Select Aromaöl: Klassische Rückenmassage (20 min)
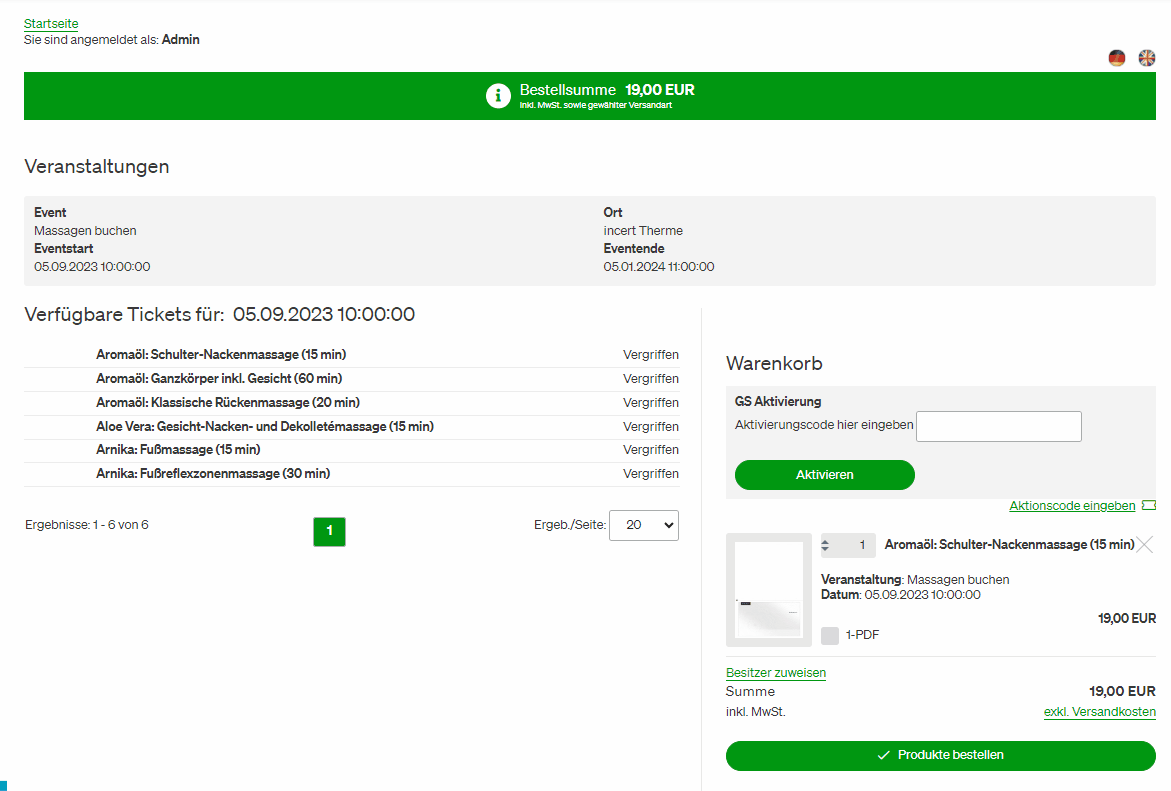This screenshot has height=791, width=1171. [x=352, y=403]
